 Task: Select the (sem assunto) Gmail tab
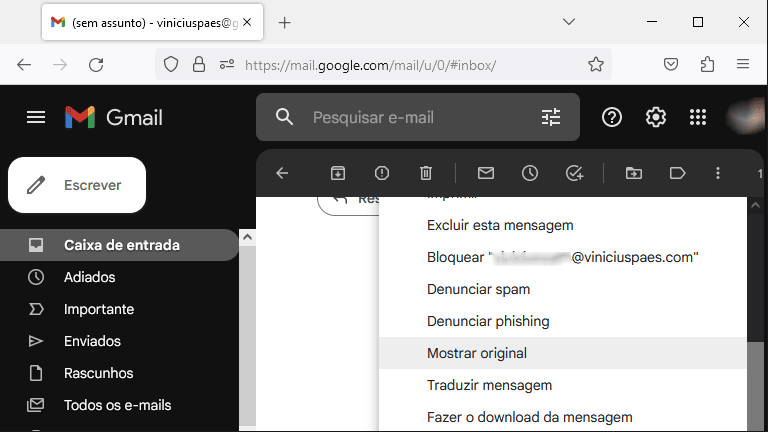(152, 22)
